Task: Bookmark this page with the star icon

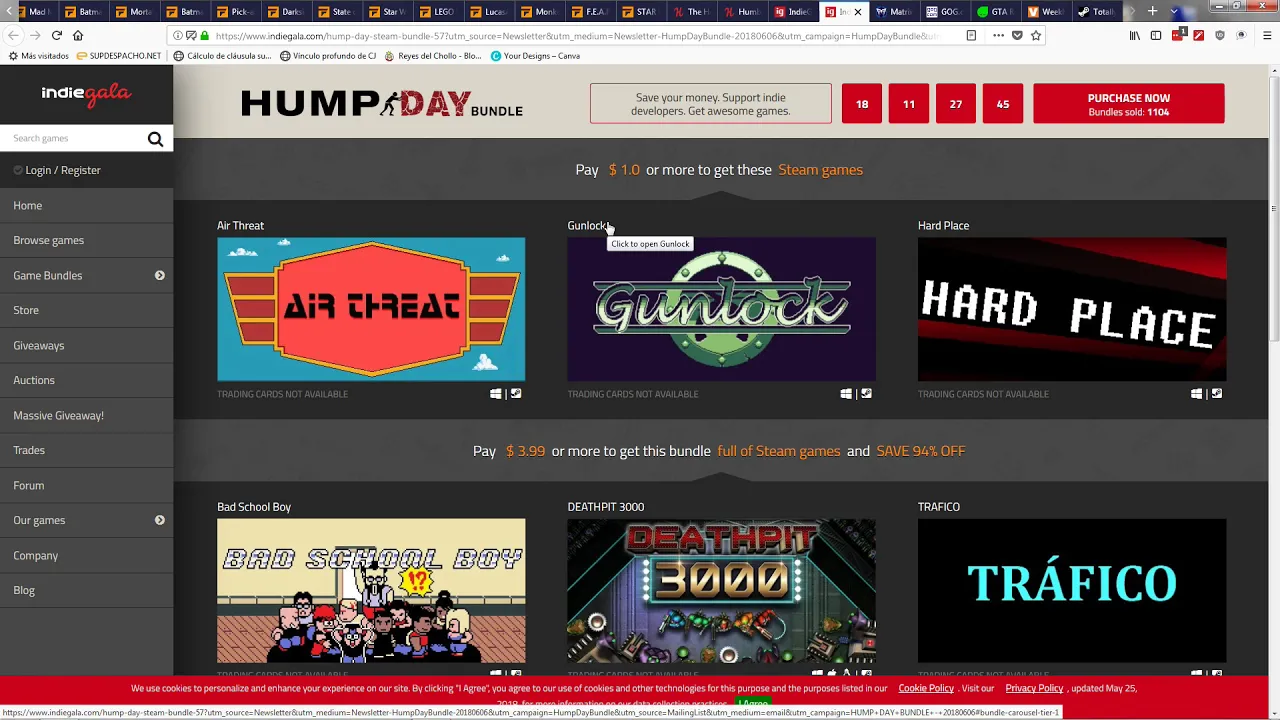Action: pyautogui.click(x=1036, y=35)
